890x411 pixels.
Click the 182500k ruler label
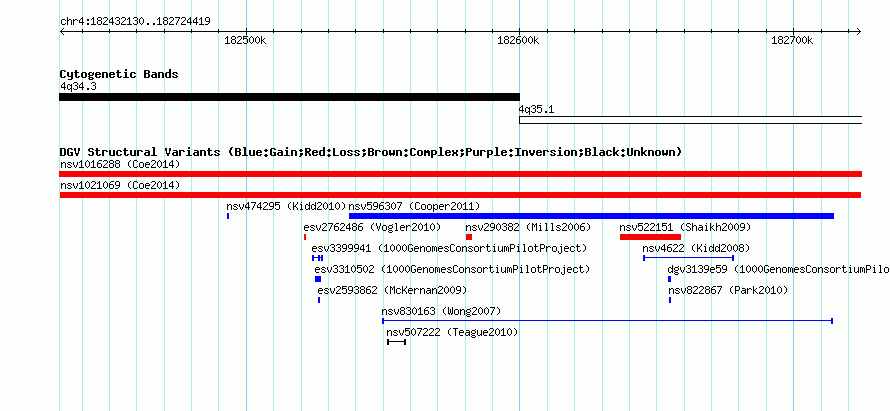coord(246,40)
